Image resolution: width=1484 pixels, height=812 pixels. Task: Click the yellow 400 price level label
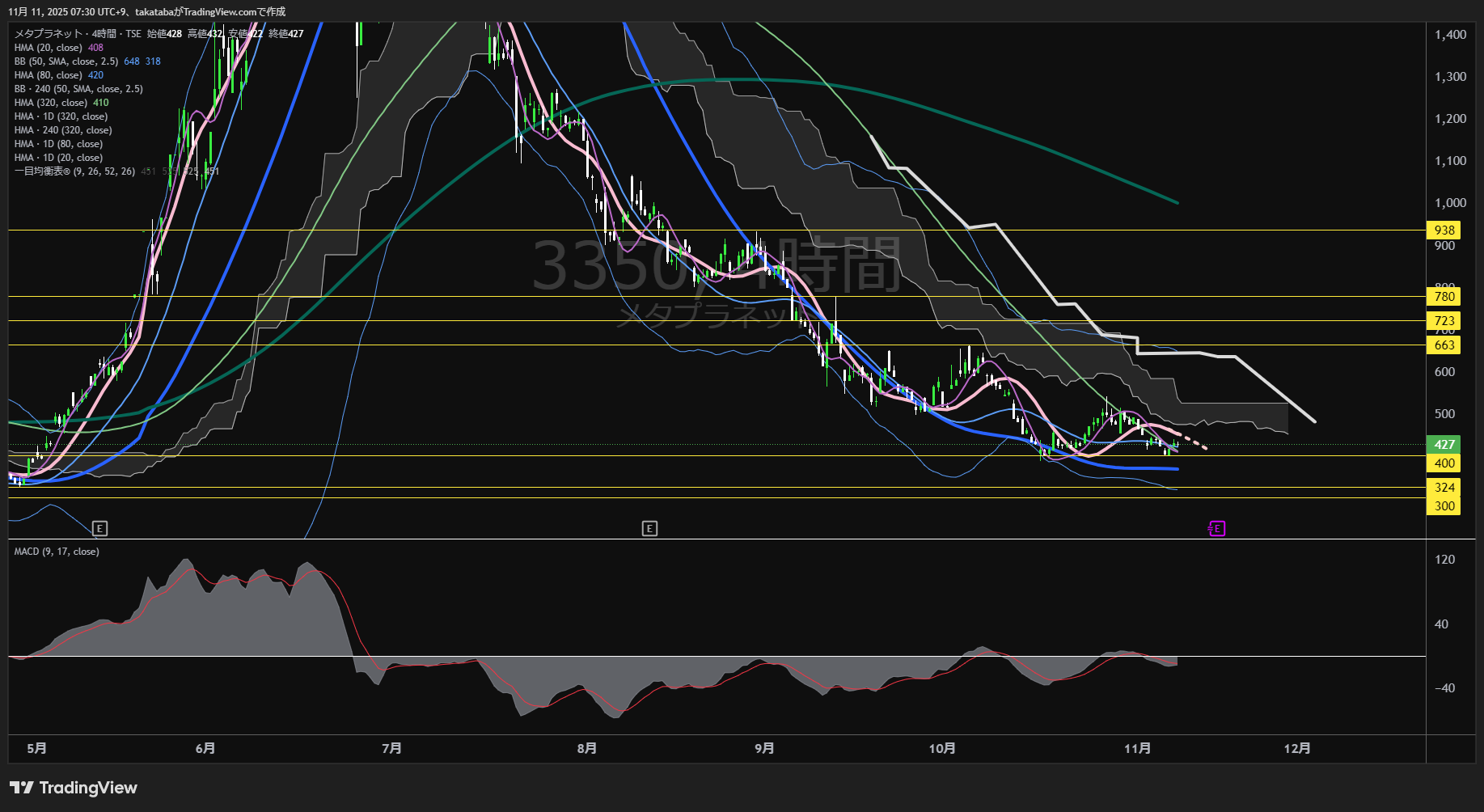tap(1444, 463)
